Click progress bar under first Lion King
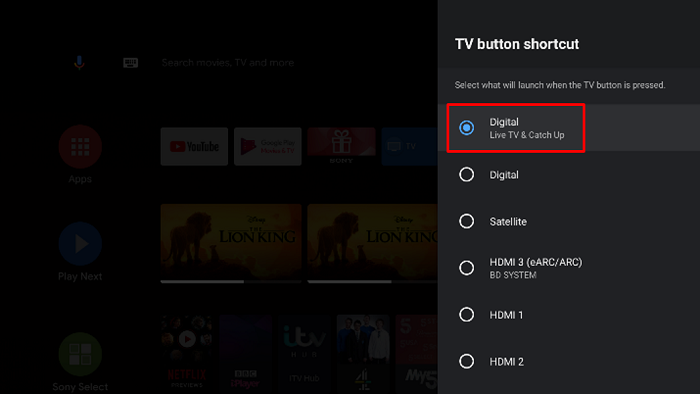700x394 pixels. point(231,282)
